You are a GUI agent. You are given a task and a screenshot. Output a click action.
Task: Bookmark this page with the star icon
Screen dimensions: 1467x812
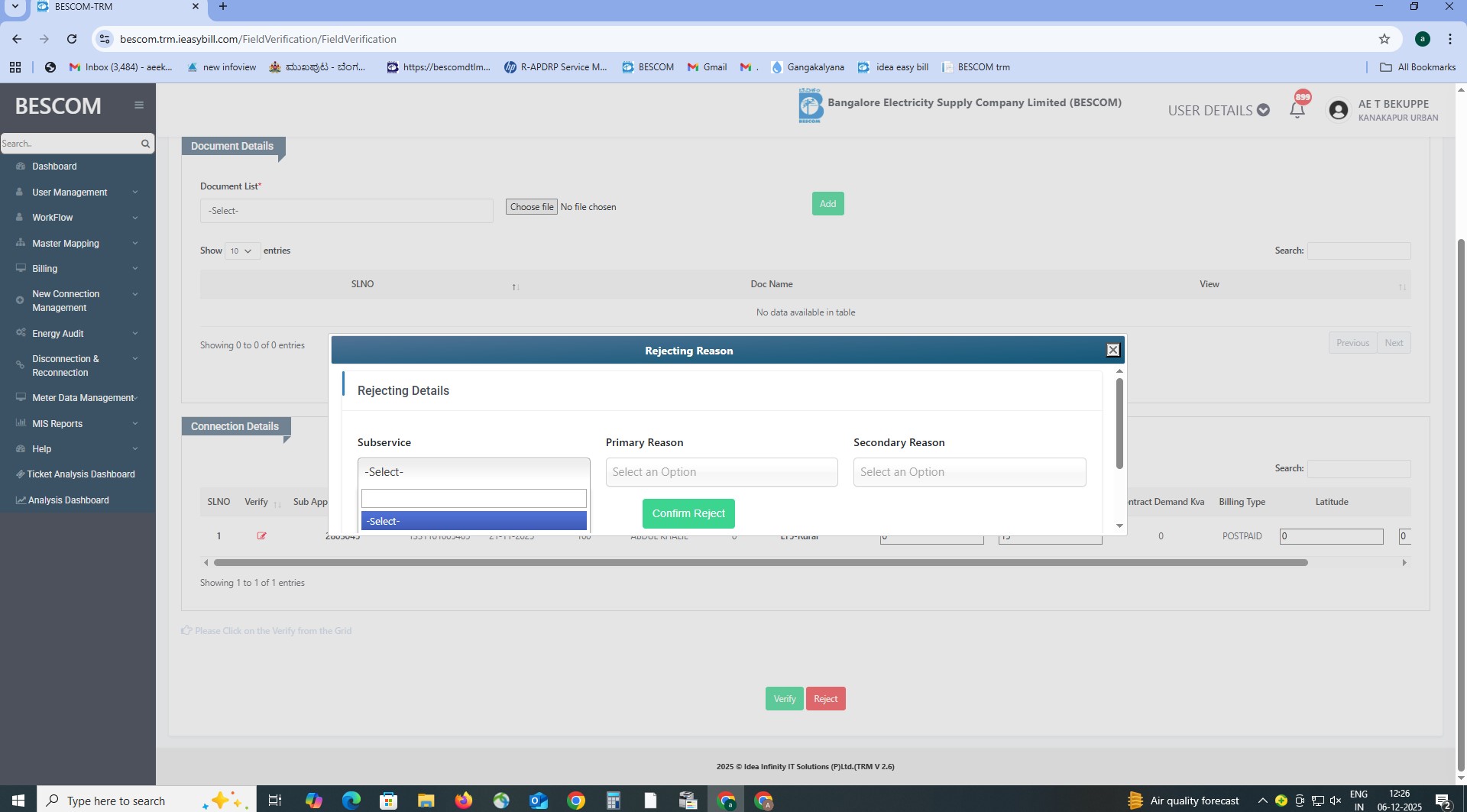pyautogui.click(x=1384, y=39)
